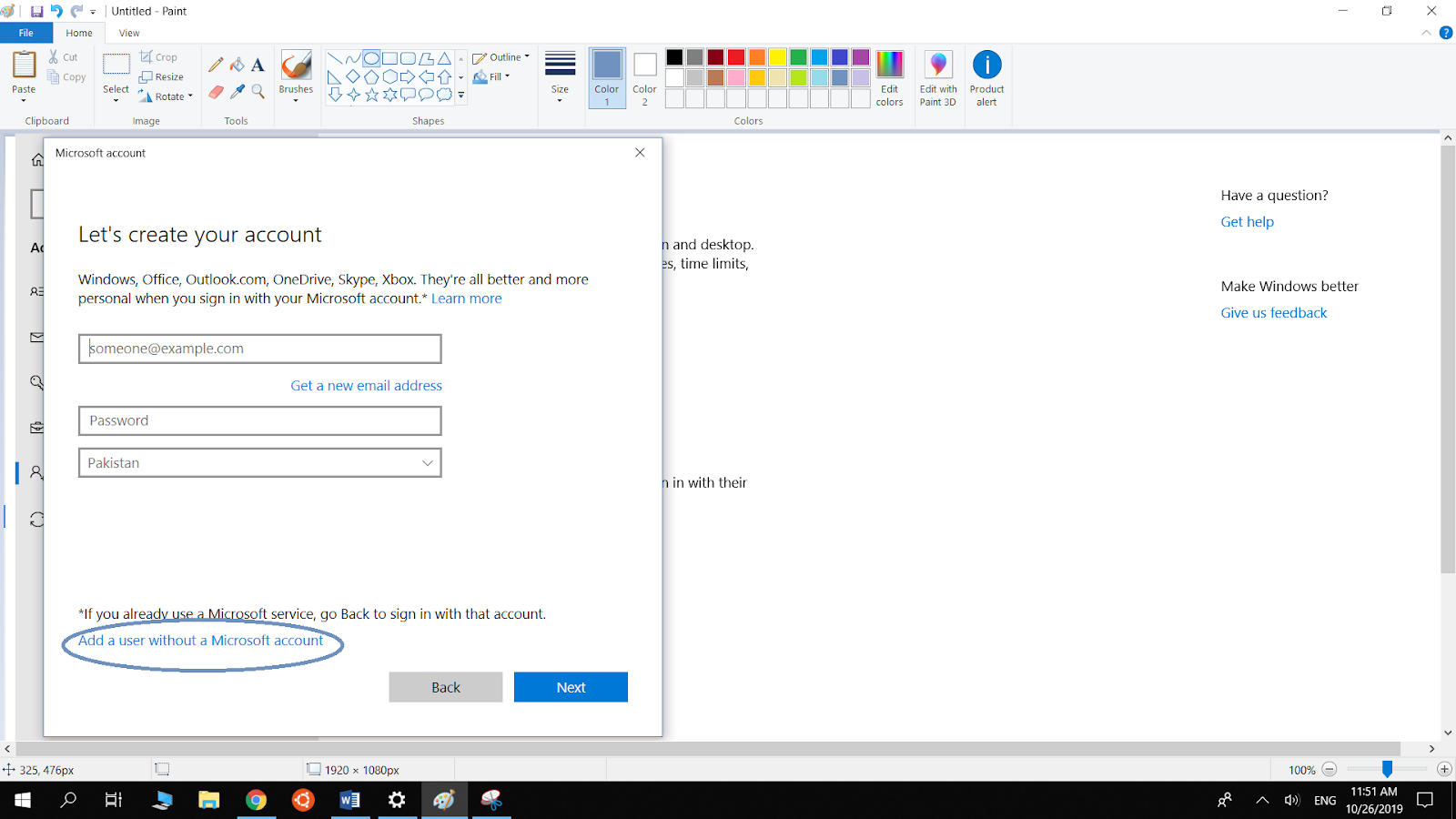Redo the action in quick access toolbar
The image size is (1456, 819).
tap(76, 11)
